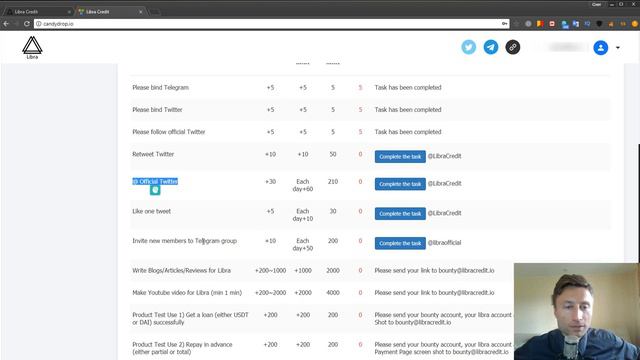Image resolution: width=640 pixels, height=360 pixels.
Task: Click 'Each day+60' value
Action: pos(302,185)
